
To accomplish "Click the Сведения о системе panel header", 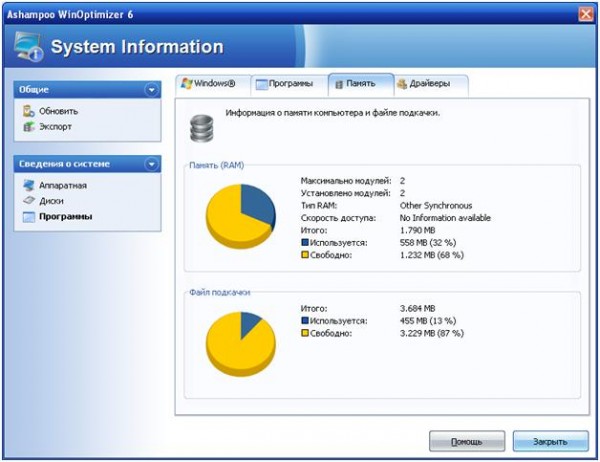I will [87, 164].
